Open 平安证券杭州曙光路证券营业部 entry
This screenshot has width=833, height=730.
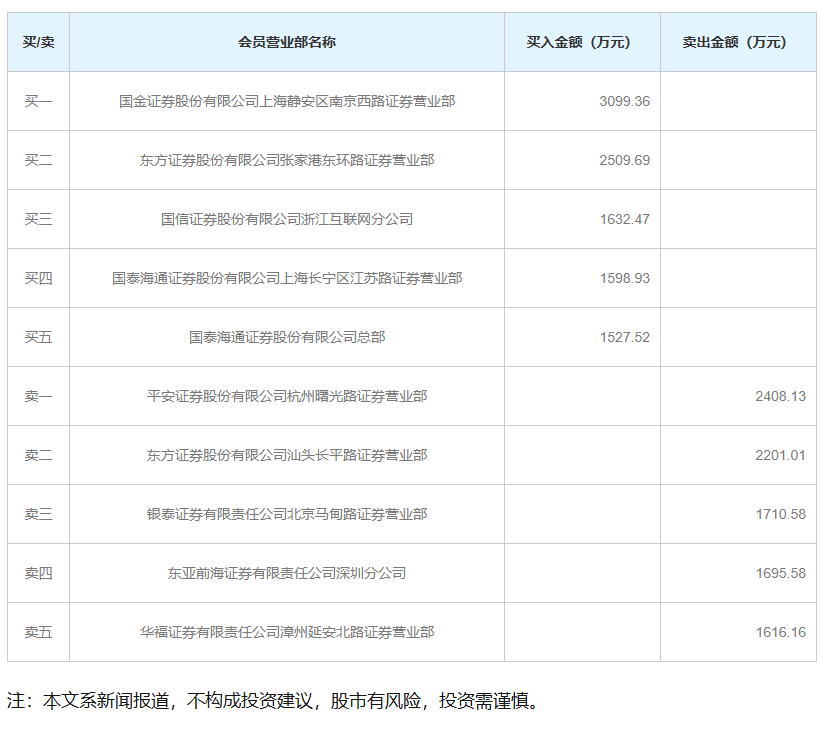click(x=286, y=396)
